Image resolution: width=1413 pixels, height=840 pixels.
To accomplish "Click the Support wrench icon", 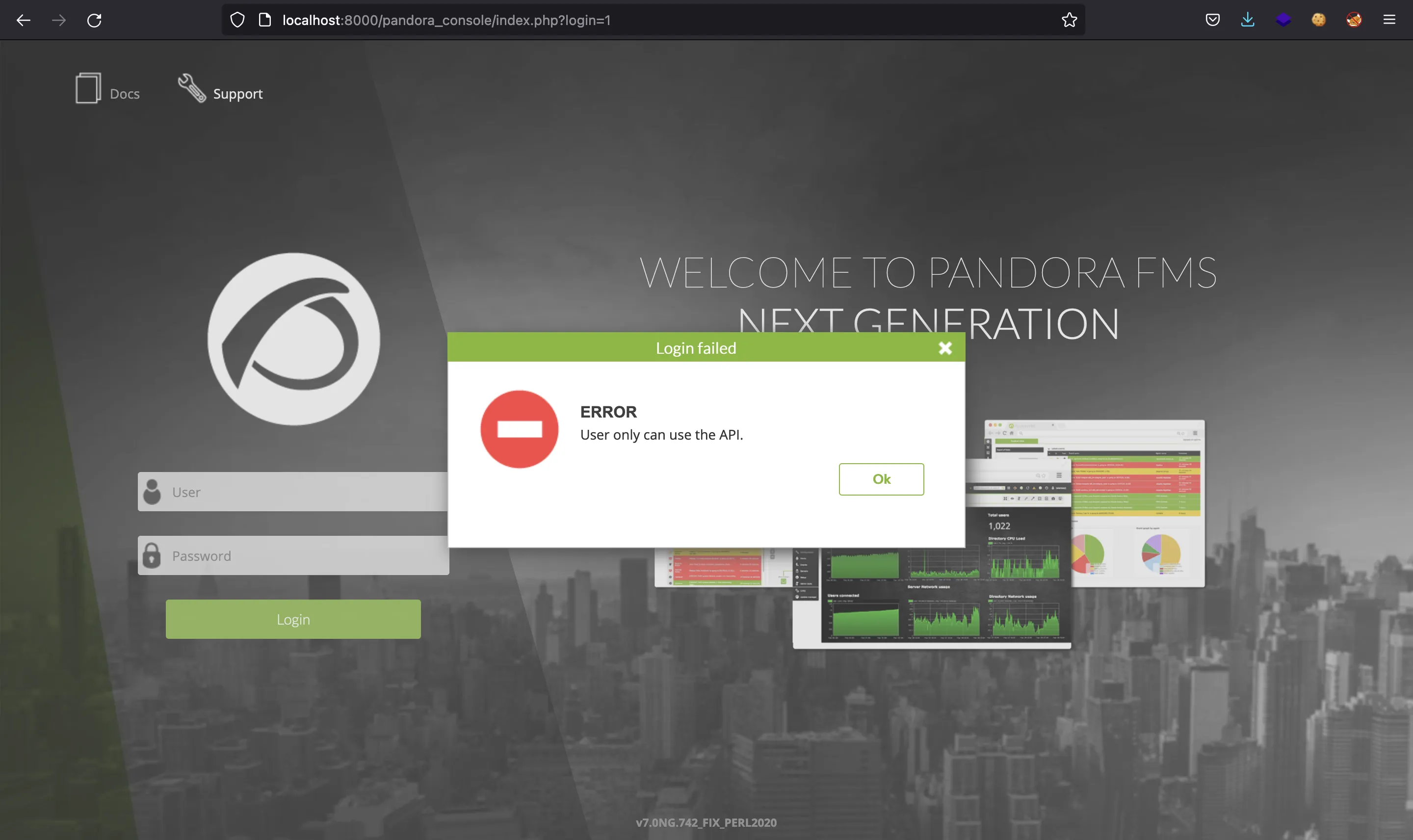I will pos(192,88).
